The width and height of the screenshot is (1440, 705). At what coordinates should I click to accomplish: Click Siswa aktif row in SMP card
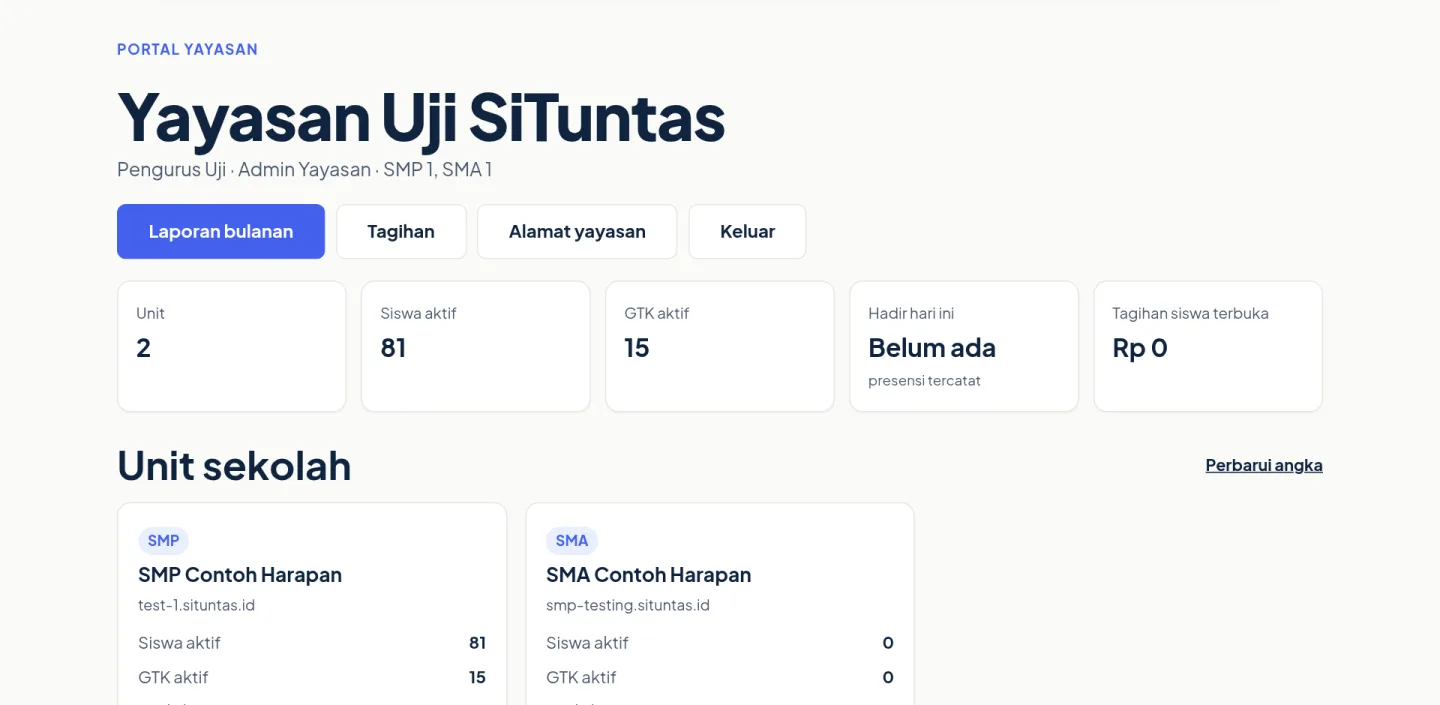tap(312, 643)
